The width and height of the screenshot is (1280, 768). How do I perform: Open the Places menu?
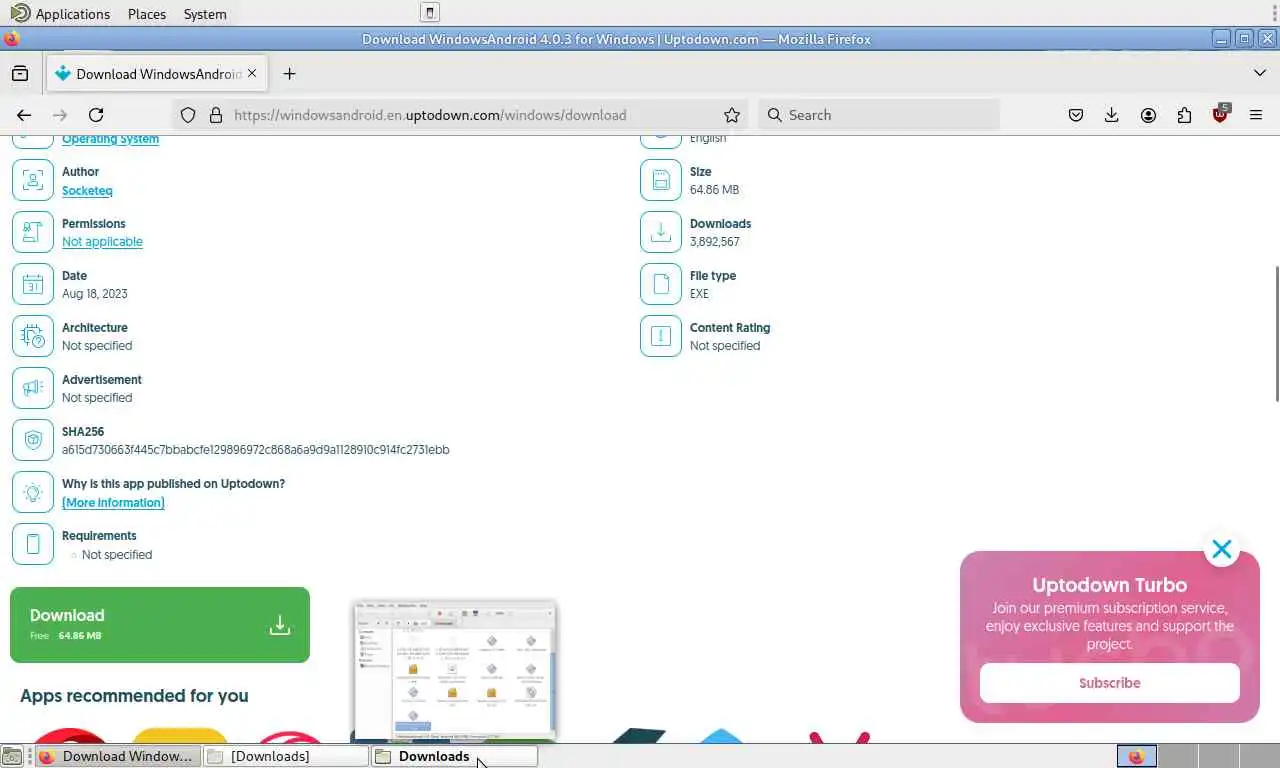coord(147,14)
